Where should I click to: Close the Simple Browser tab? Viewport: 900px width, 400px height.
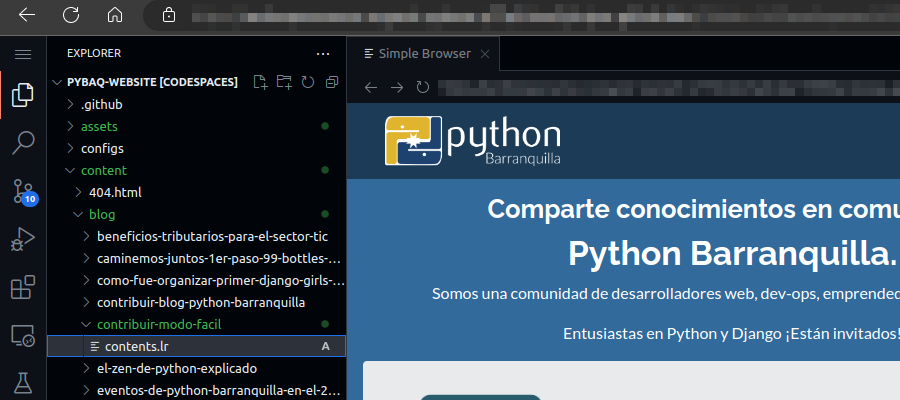[x=485, y=54]
